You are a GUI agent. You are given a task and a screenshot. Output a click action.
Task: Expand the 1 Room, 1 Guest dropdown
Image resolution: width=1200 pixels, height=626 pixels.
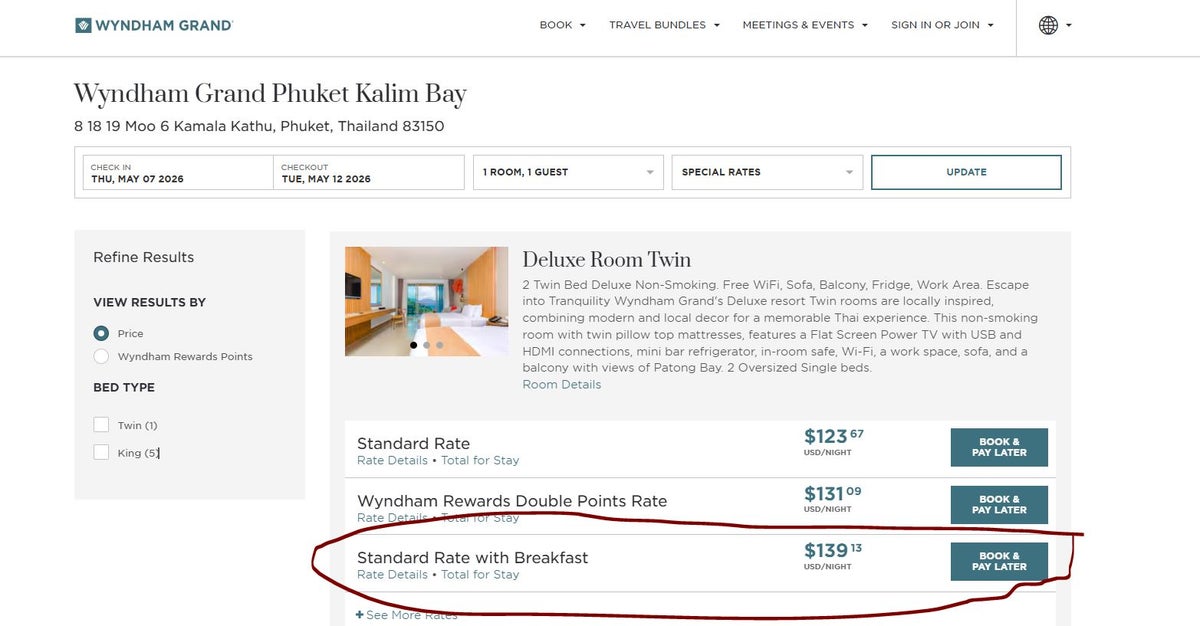(x=568, y=172)
